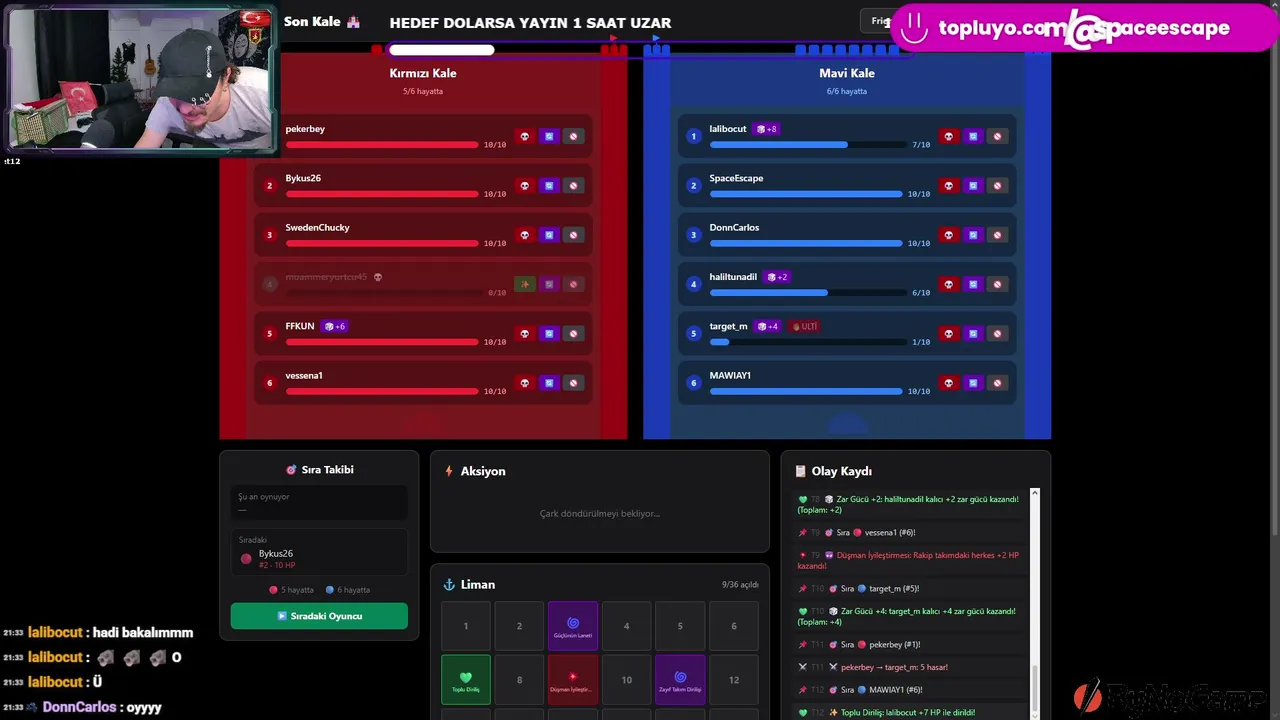Click the refresh icon for SpaceEscape

click(x=973, y=185)
